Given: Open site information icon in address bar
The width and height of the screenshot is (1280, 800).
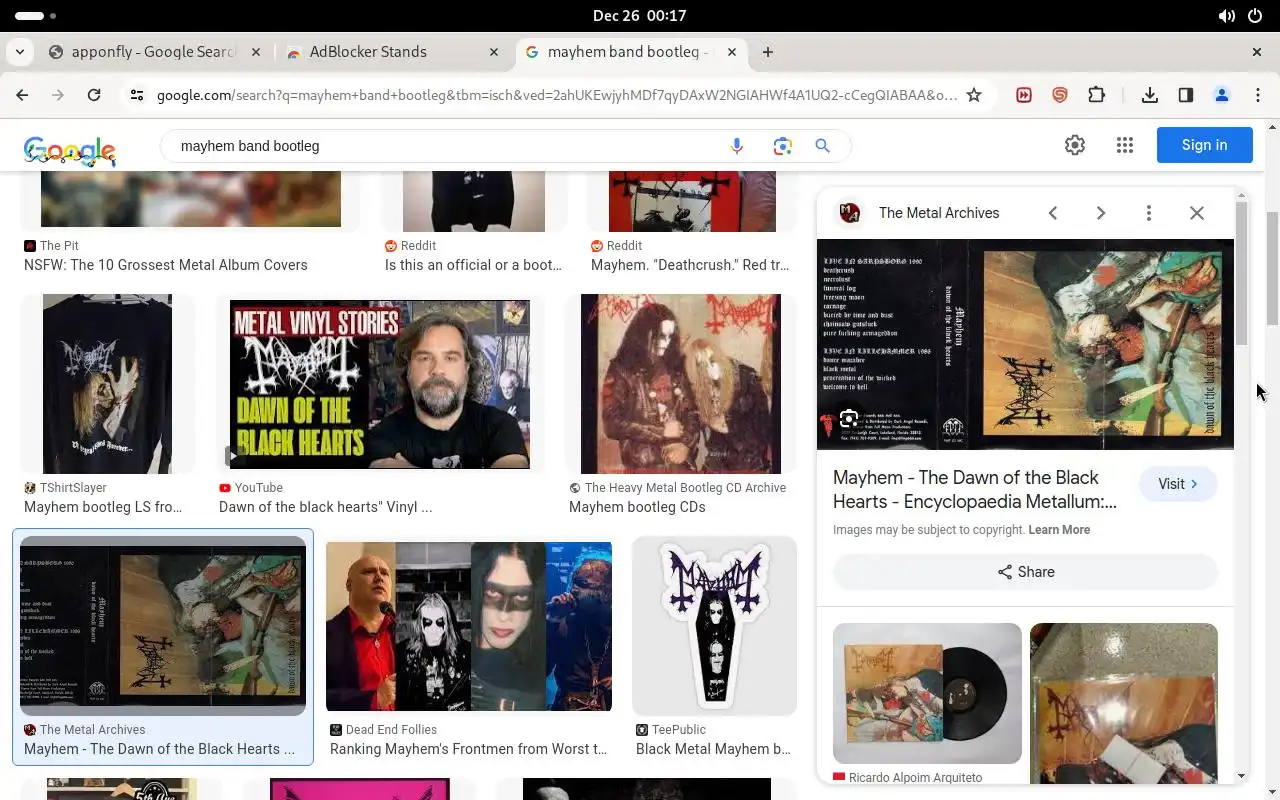Looking at the screenshot, I should (x=137, y=95).
